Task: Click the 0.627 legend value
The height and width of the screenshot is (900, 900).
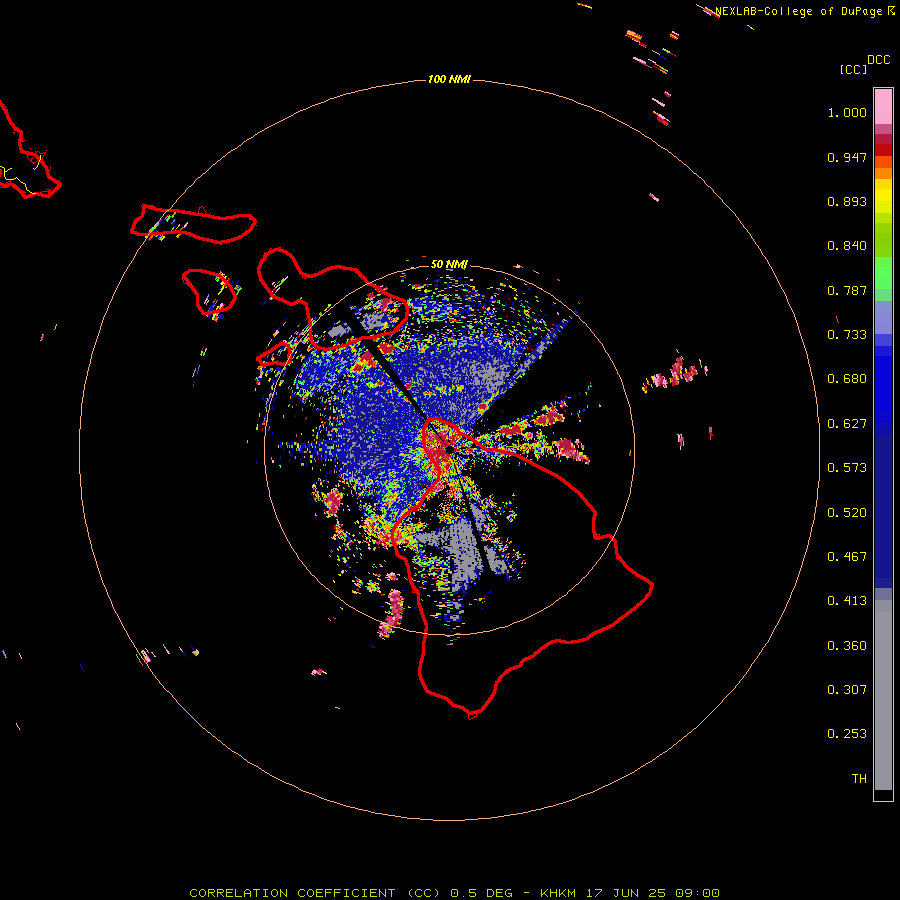Action: click(x=847, y=424)
